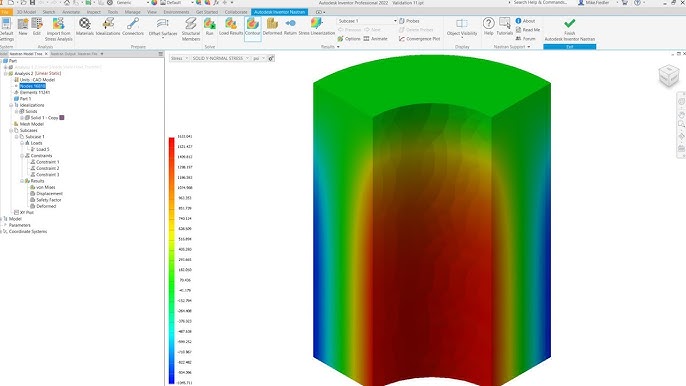686x386 pixels.
Task: Open Offset Surfaces tool
Action: 163,28
